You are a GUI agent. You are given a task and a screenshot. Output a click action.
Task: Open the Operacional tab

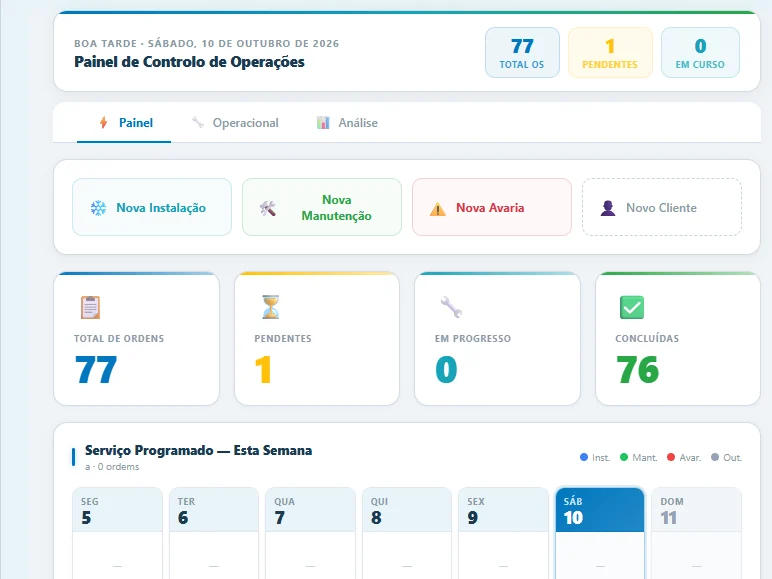(235, 123)
